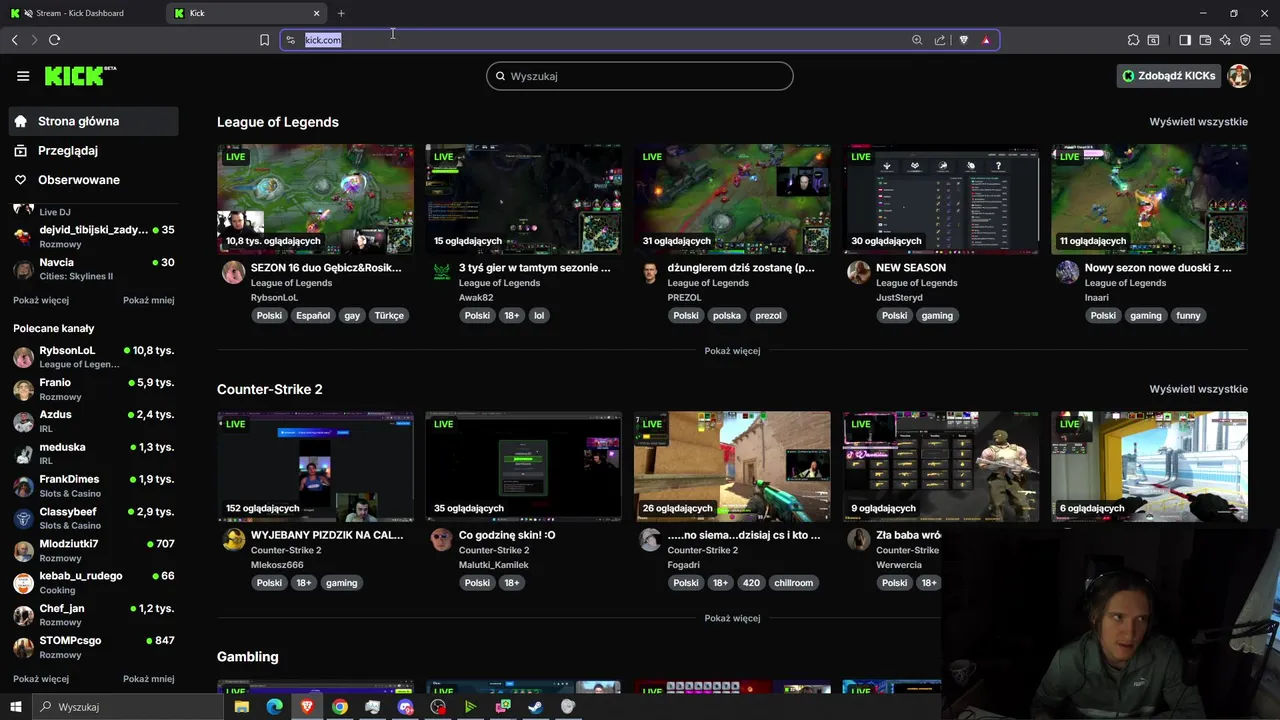
Task: Expand Pokaż więcej under League of Legends
Action: tap(732, 351)
